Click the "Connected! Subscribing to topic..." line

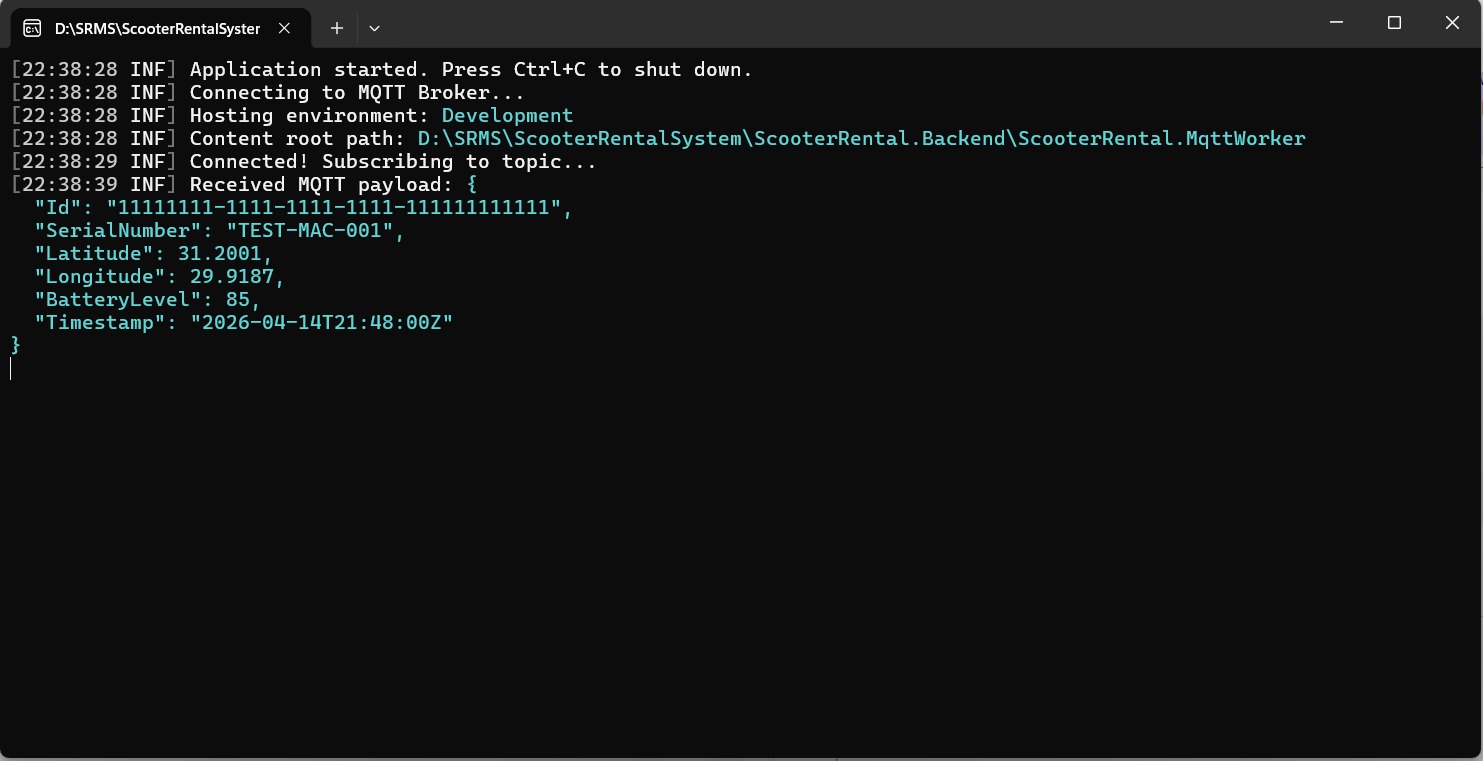click(393, 161)
